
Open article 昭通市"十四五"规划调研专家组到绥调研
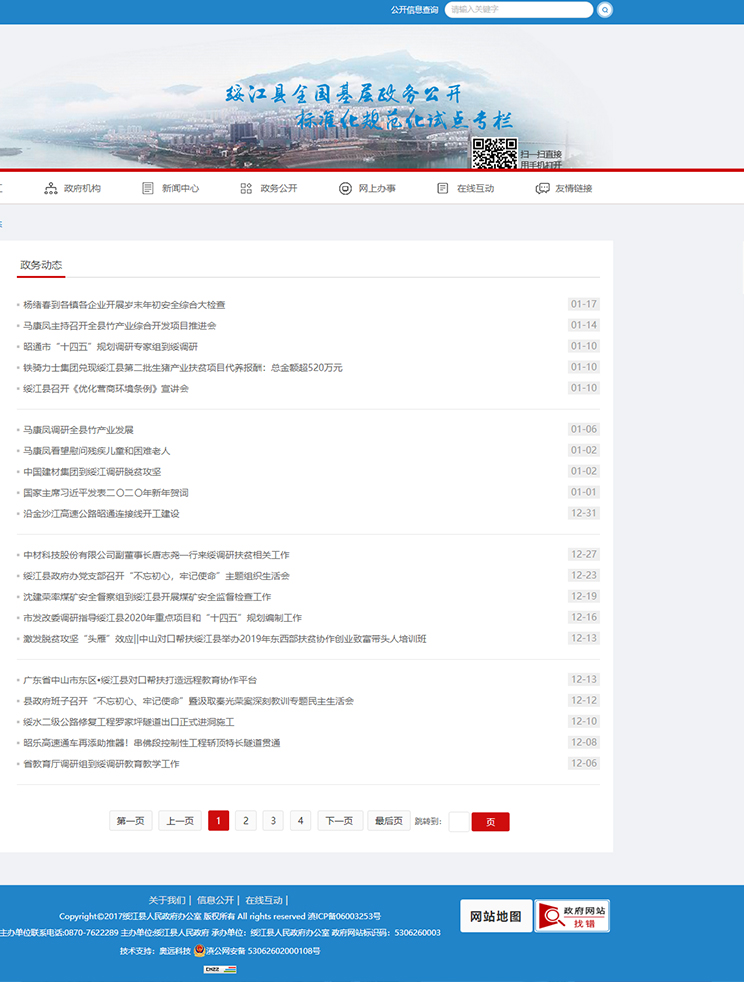coord(110,346)
